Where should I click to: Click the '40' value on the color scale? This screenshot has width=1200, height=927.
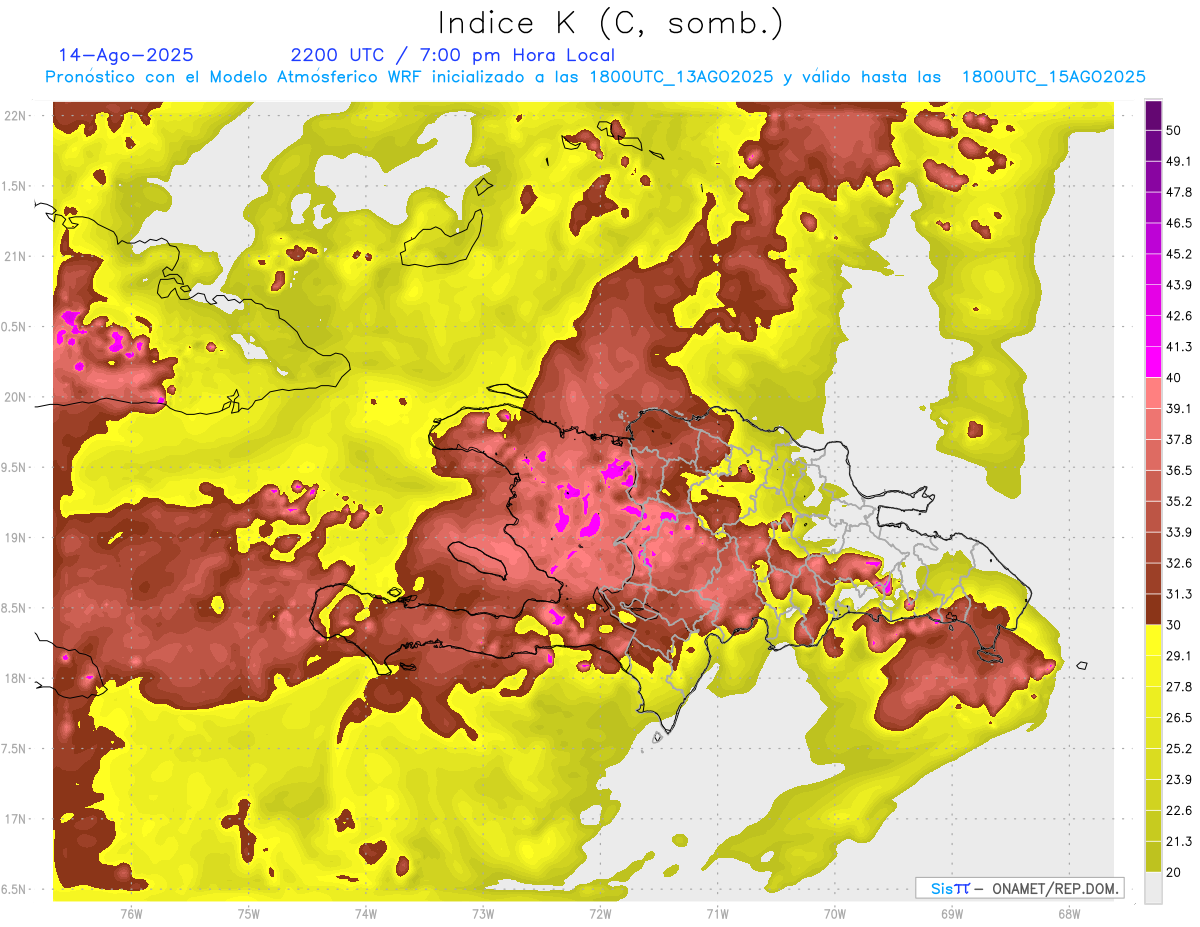(1176, 378)
